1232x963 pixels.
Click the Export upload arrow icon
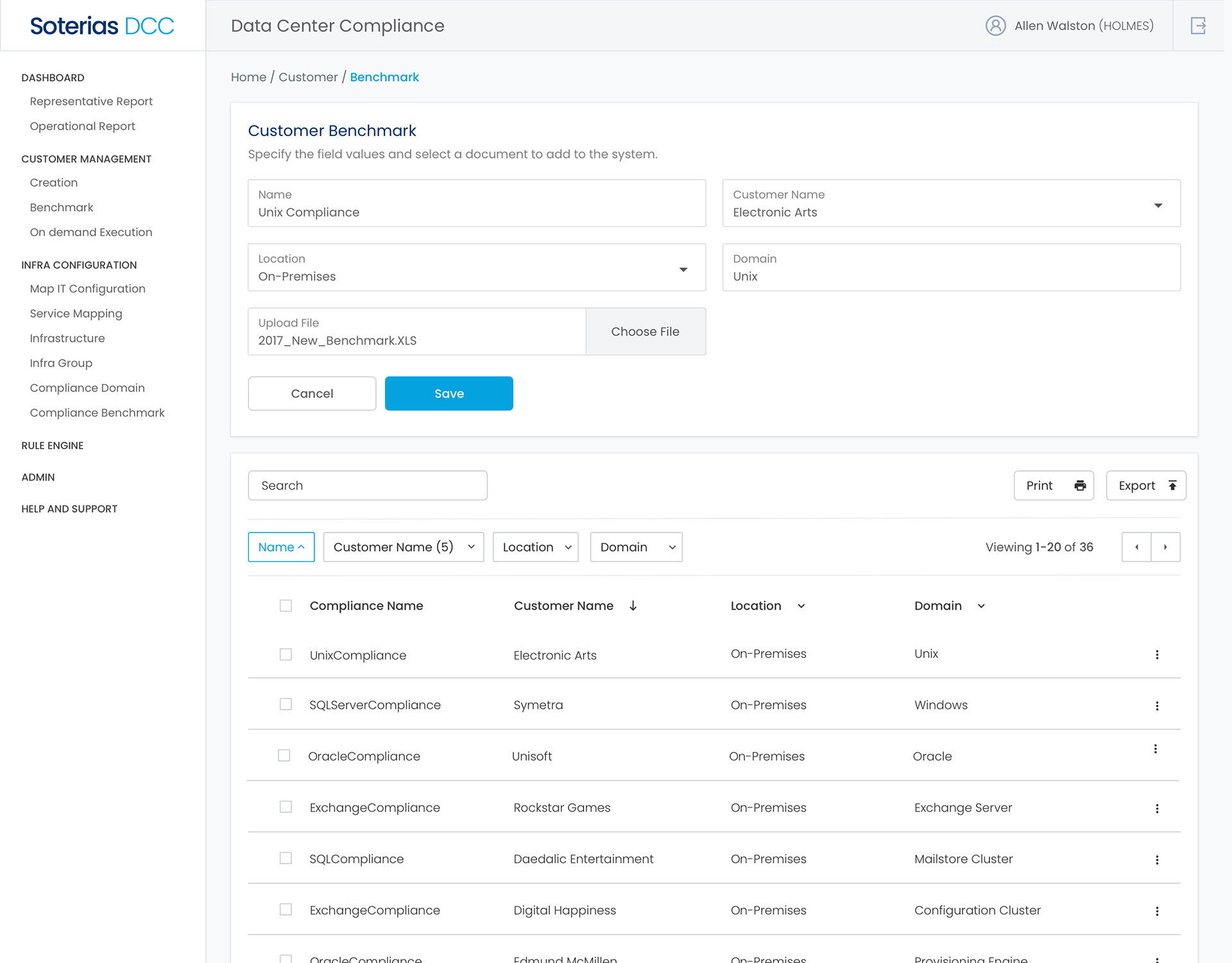pos(1172,486)
